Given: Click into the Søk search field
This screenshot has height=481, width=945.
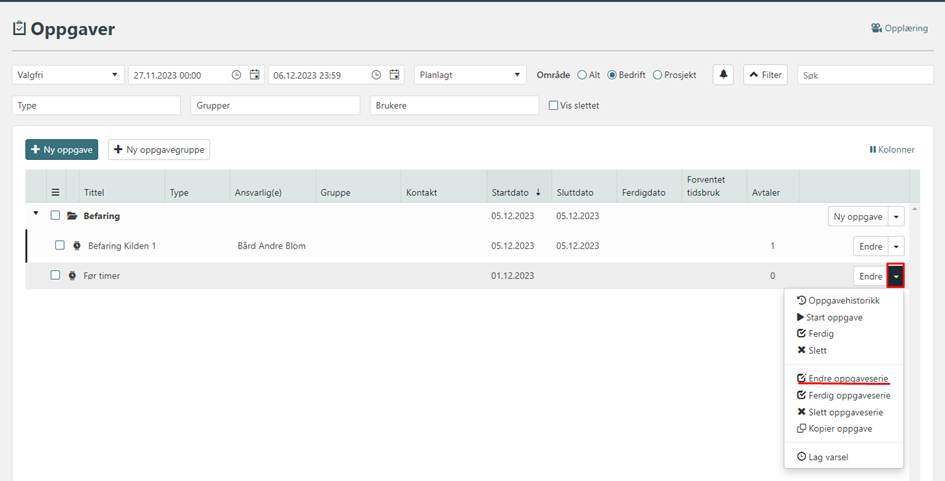Looking at the screenshot, I should 864,75.
